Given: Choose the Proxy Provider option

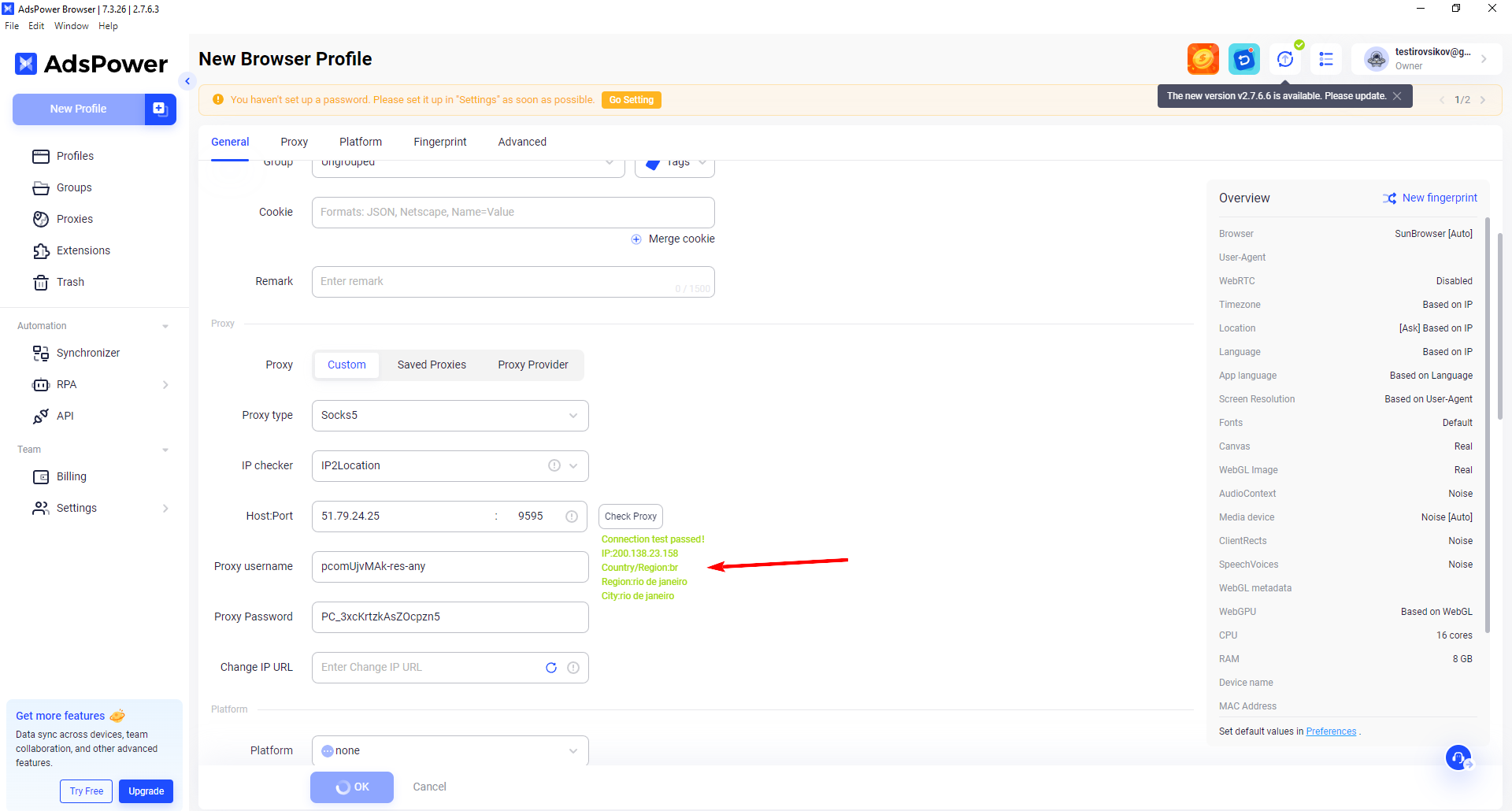Looking at the screenshot, I should click(532, 365).
